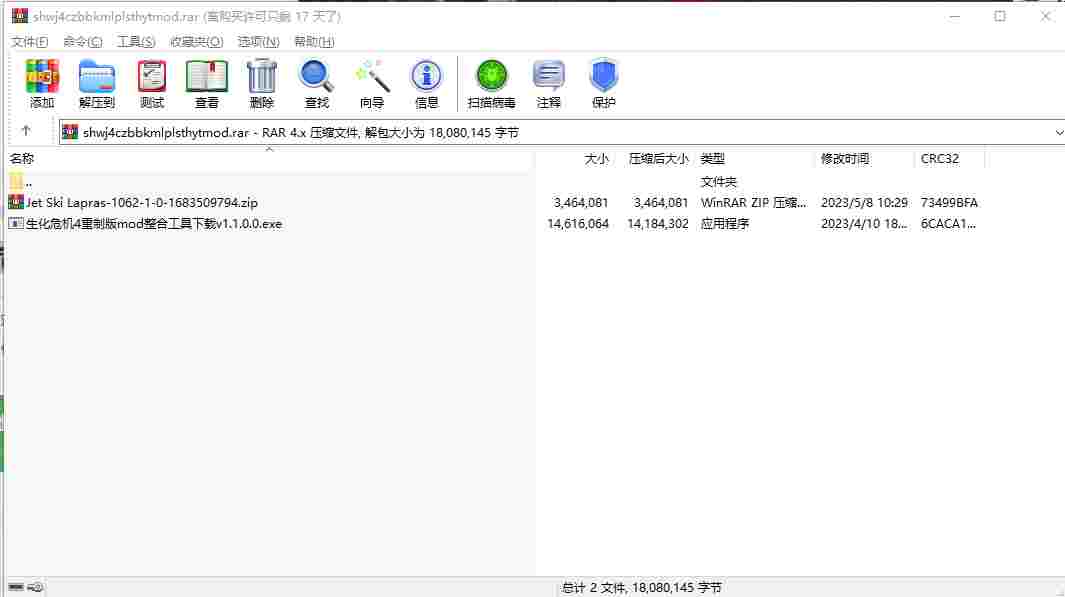
Task: Click CRC value 73499BFA
Action: coord(949,202)
